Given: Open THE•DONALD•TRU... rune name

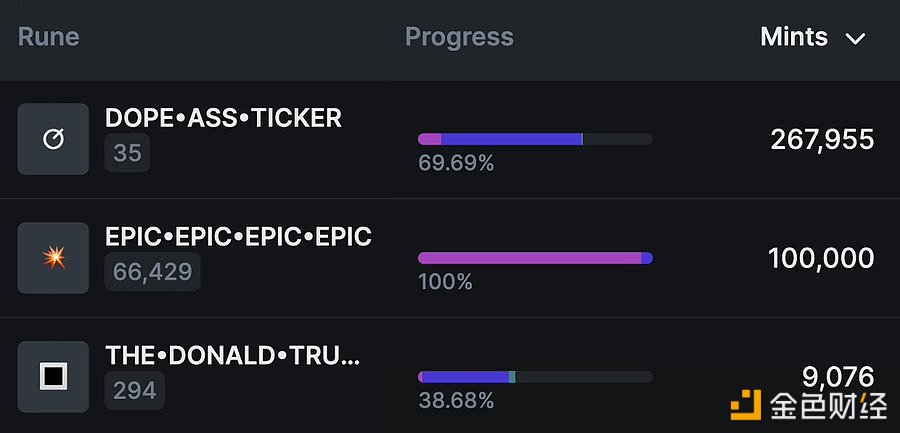Looking at the screenshot, I should (x=232, y=356).
